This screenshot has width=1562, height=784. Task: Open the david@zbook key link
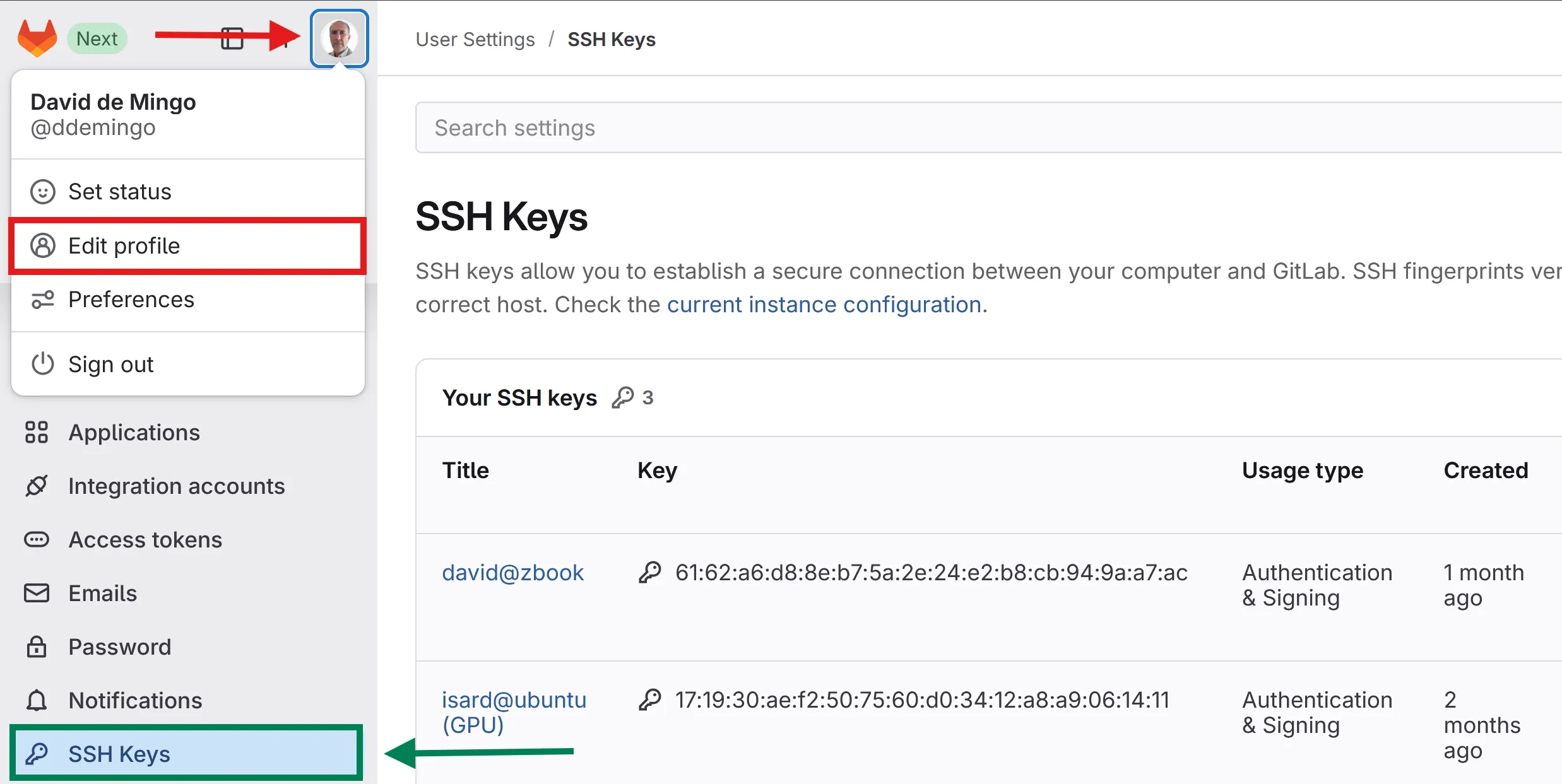pyautogui.click(x=512, y=573)
